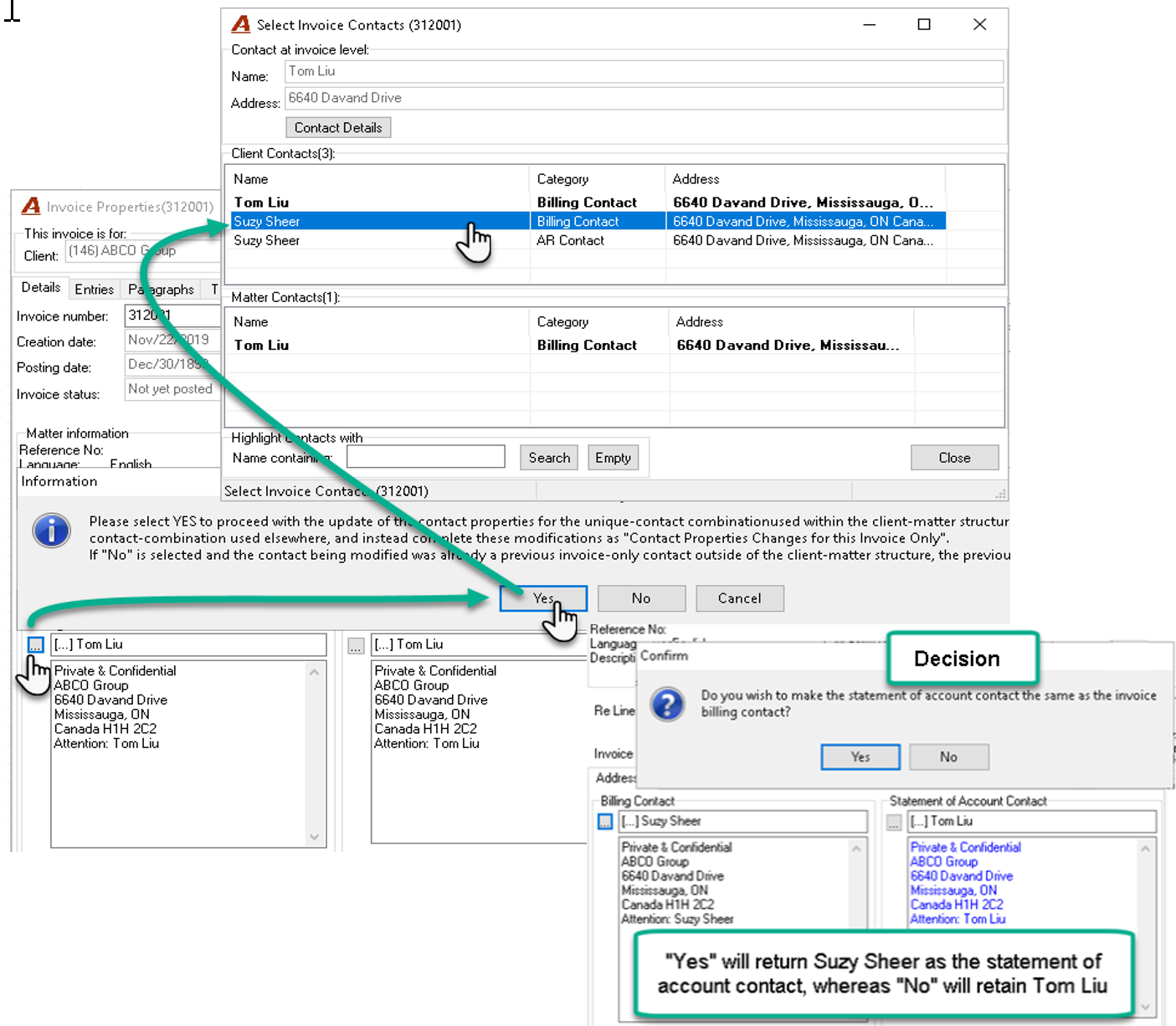Click Yes in the Confirm dialog

[860, 757]
